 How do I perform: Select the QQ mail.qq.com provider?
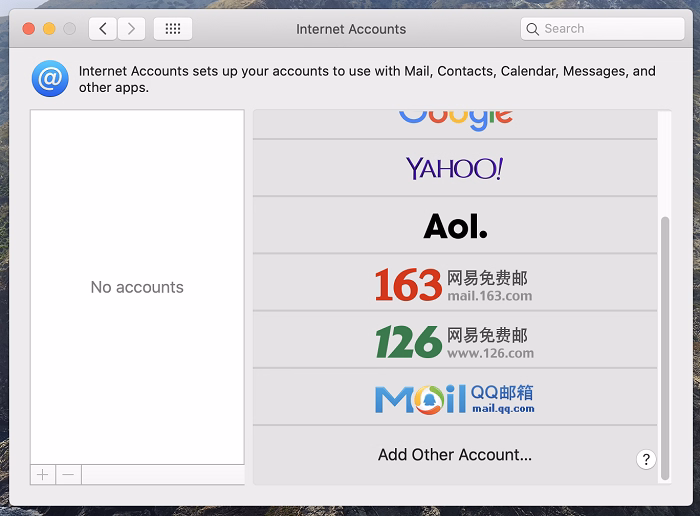click(x=455, y=397)
